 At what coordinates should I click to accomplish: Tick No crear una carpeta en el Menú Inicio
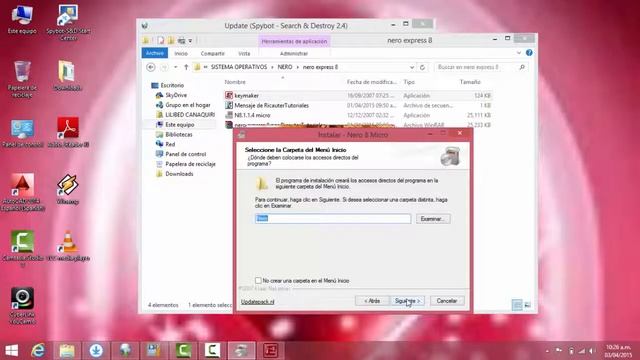(258, 280)
